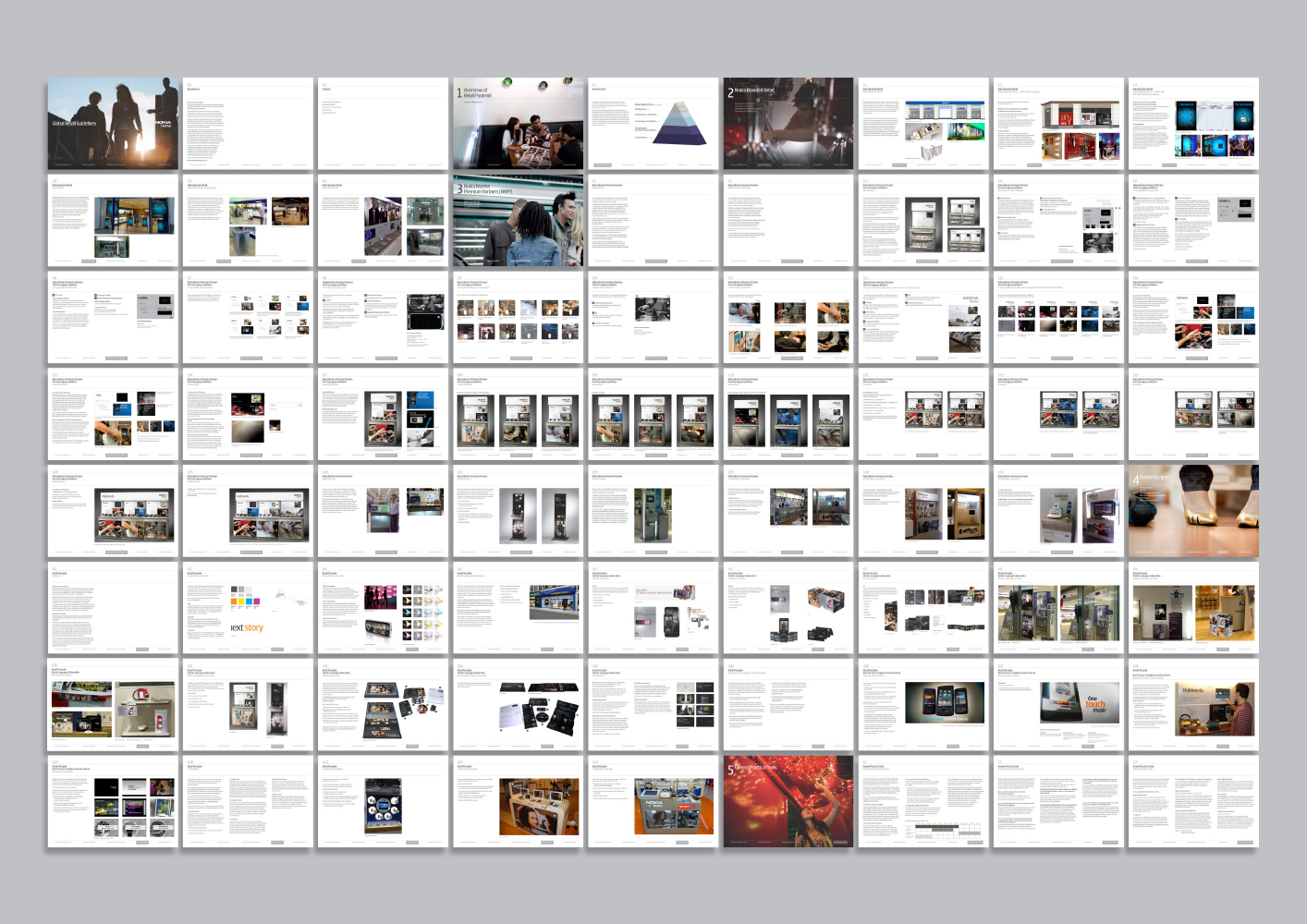Select the last page in the bottom row
The height and width of the screenshot is (924, 1307).
tap(1192, 801)
